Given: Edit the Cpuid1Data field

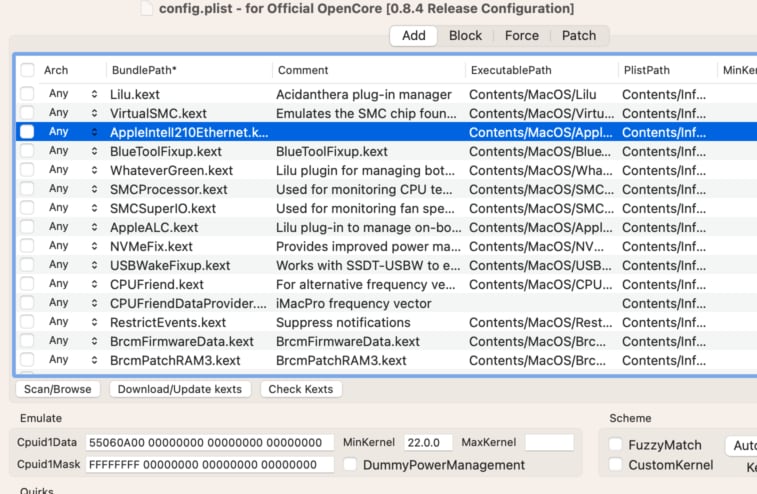Looking at the screenshot, I should click(210, 442).
